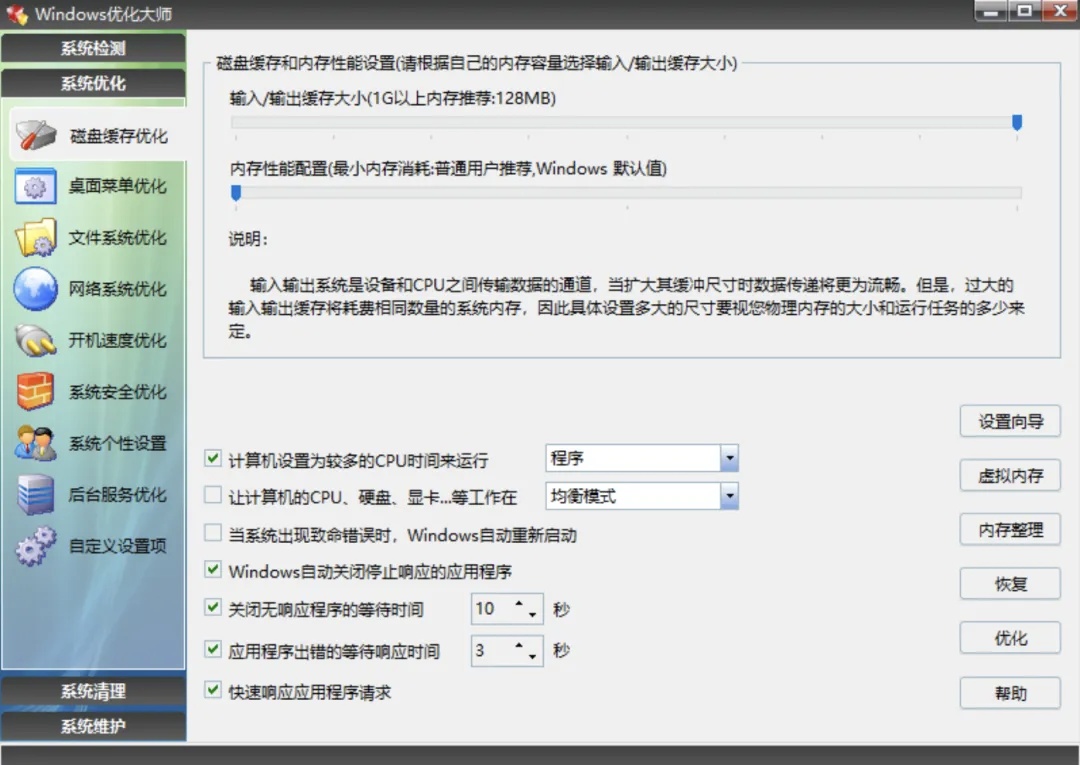Screen dimensions: 1080x765
Task: Select 后台服务优化 text entry
Action: click(x=118, y=494)
